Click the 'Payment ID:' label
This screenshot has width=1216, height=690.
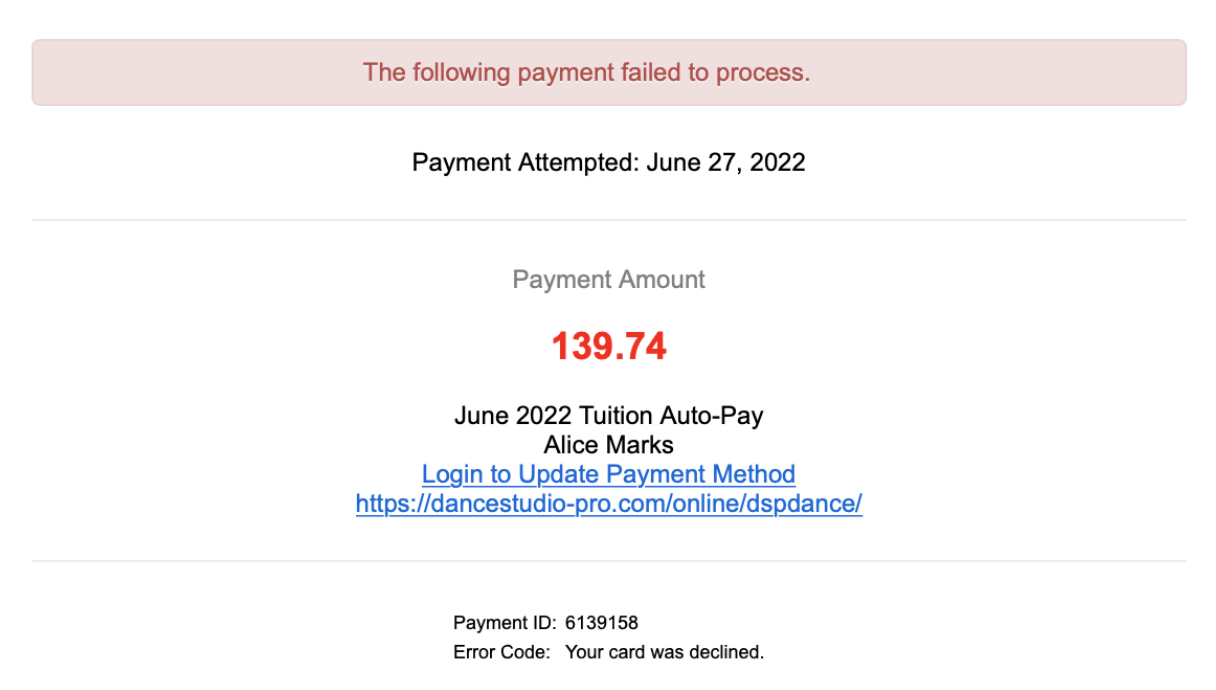point(504,623)
